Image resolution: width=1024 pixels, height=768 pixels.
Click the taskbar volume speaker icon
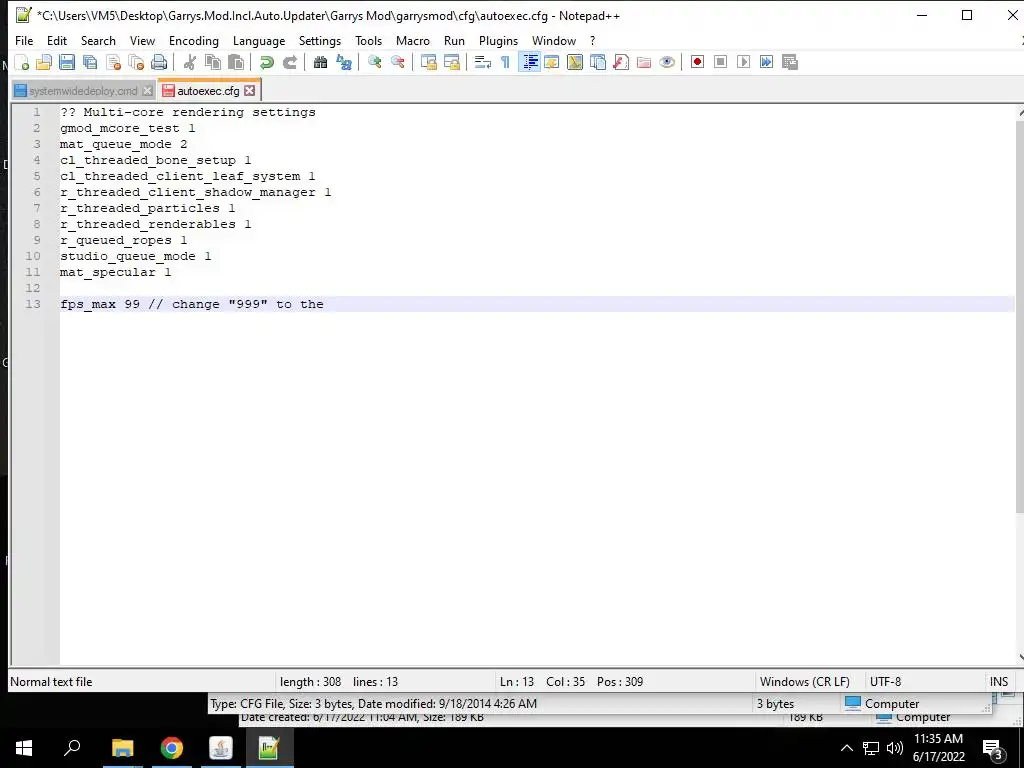point(895,748)
